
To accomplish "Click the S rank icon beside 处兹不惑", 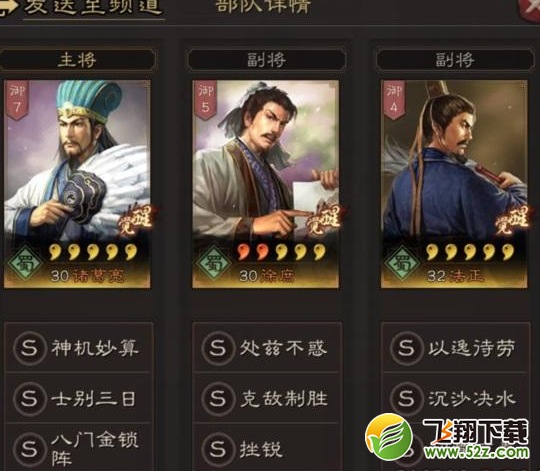I will click(x=218, y=348).
